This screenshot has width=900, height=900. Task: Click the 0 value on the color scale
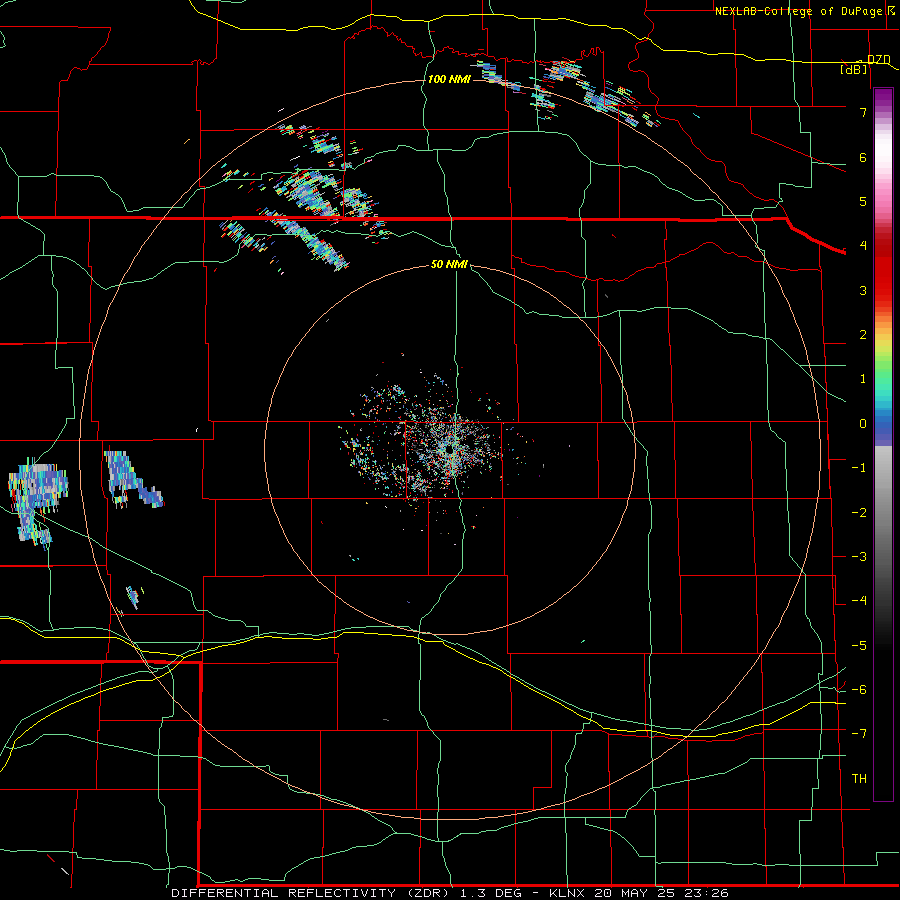pos(862,424)
